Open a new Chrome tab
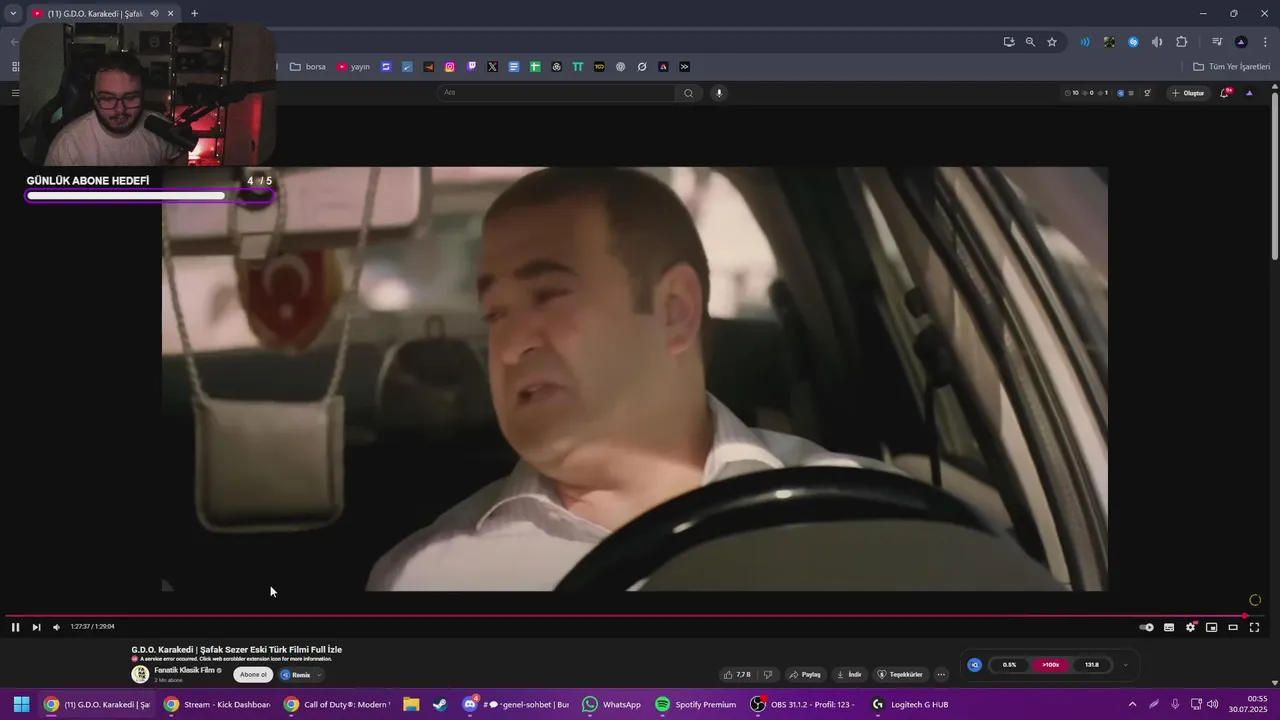 pos(194,14)
